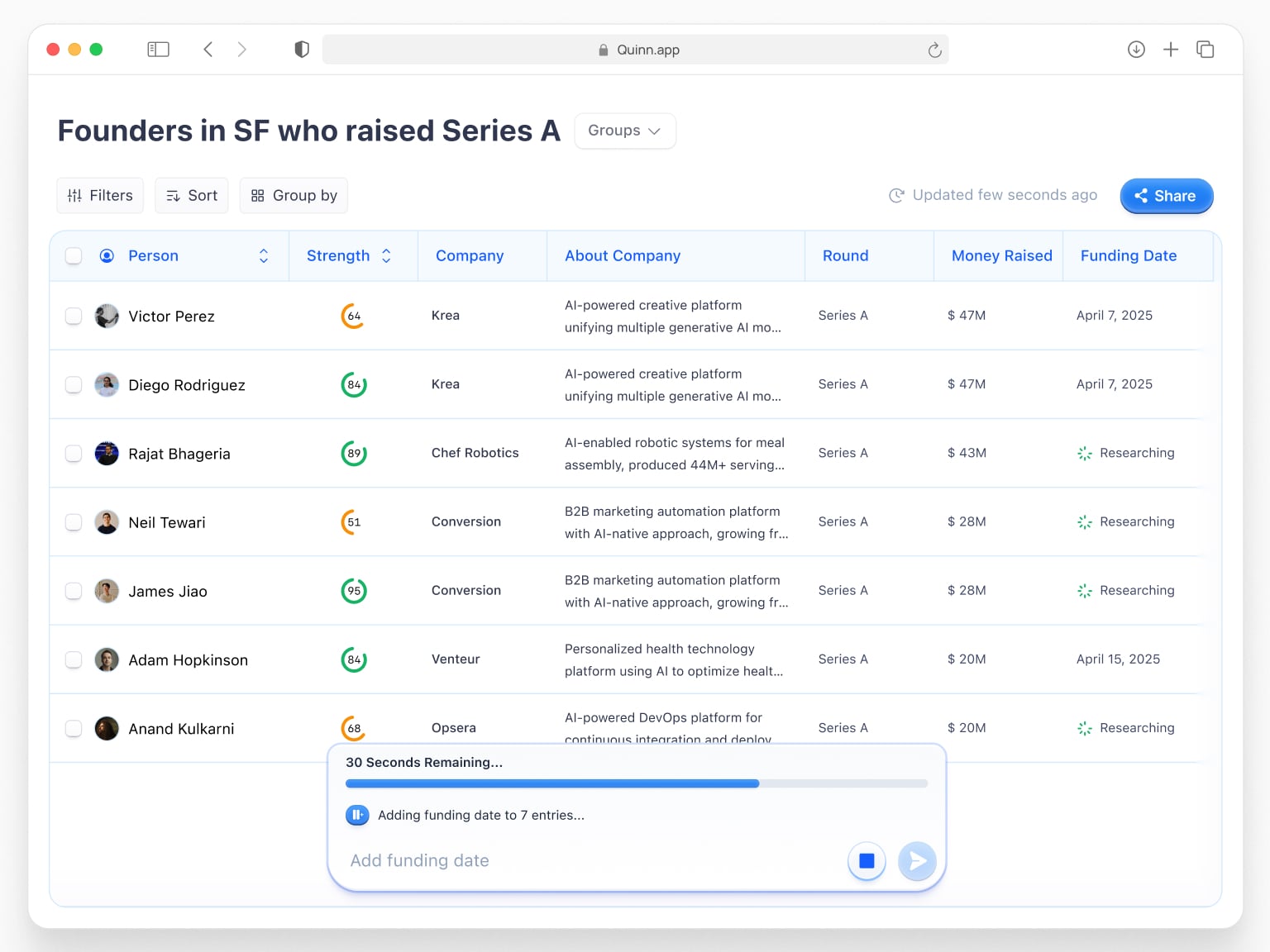Click the tab overview icon

[x=1206, y=50]
